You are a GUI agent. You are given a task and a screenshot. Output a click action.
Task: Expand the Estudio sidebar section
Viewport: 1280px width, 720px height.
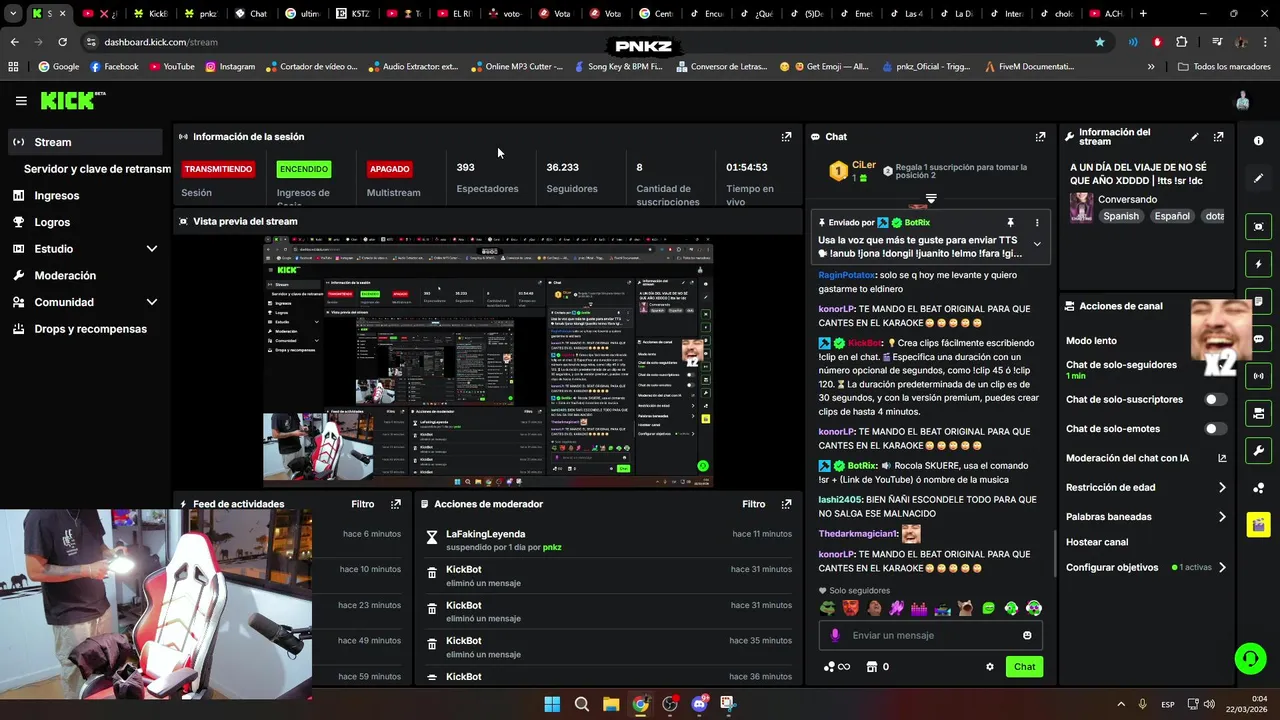[151, 249]
